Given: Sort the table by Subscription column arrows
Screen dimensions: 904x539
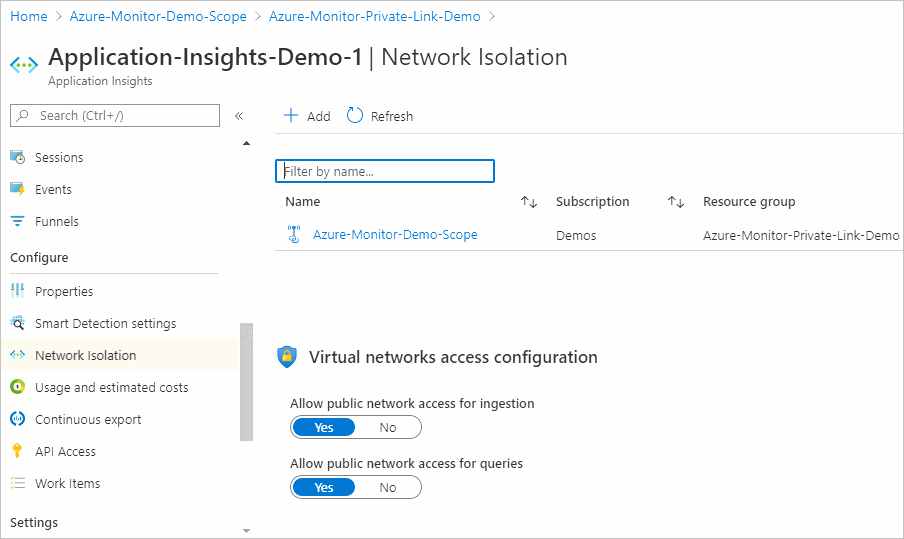Looking at the screenshot, I should (x=676, y=202).
